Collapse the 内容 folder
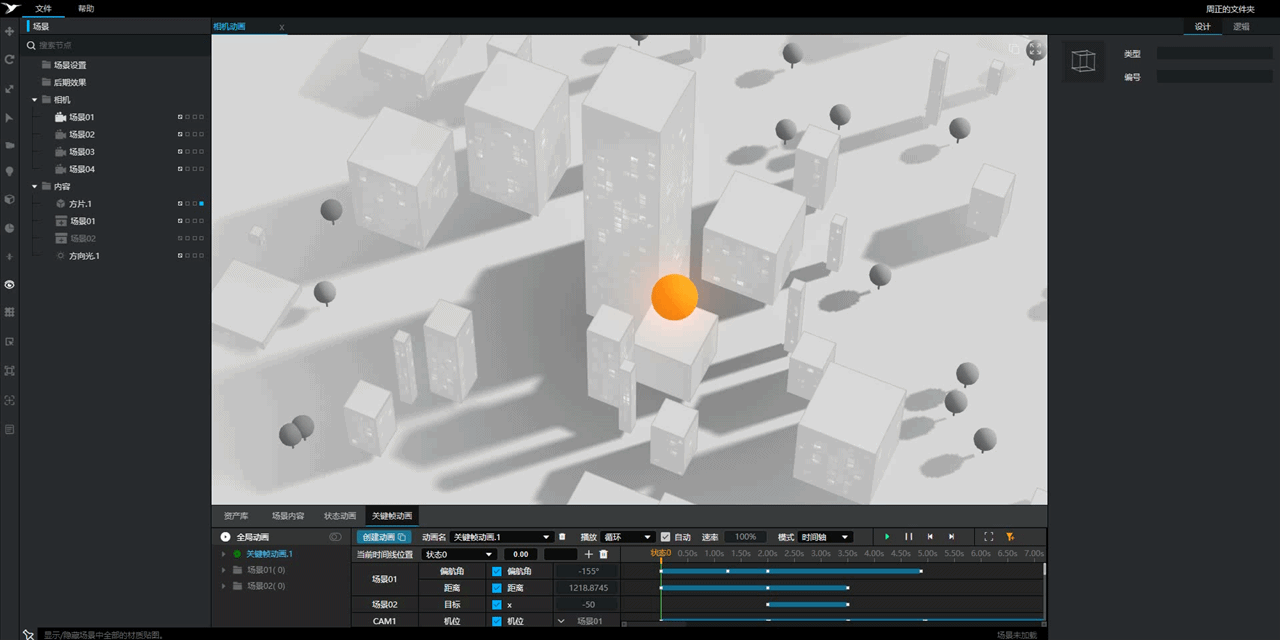The width and height of the screenshot is (1280, 640). [34, 186]
